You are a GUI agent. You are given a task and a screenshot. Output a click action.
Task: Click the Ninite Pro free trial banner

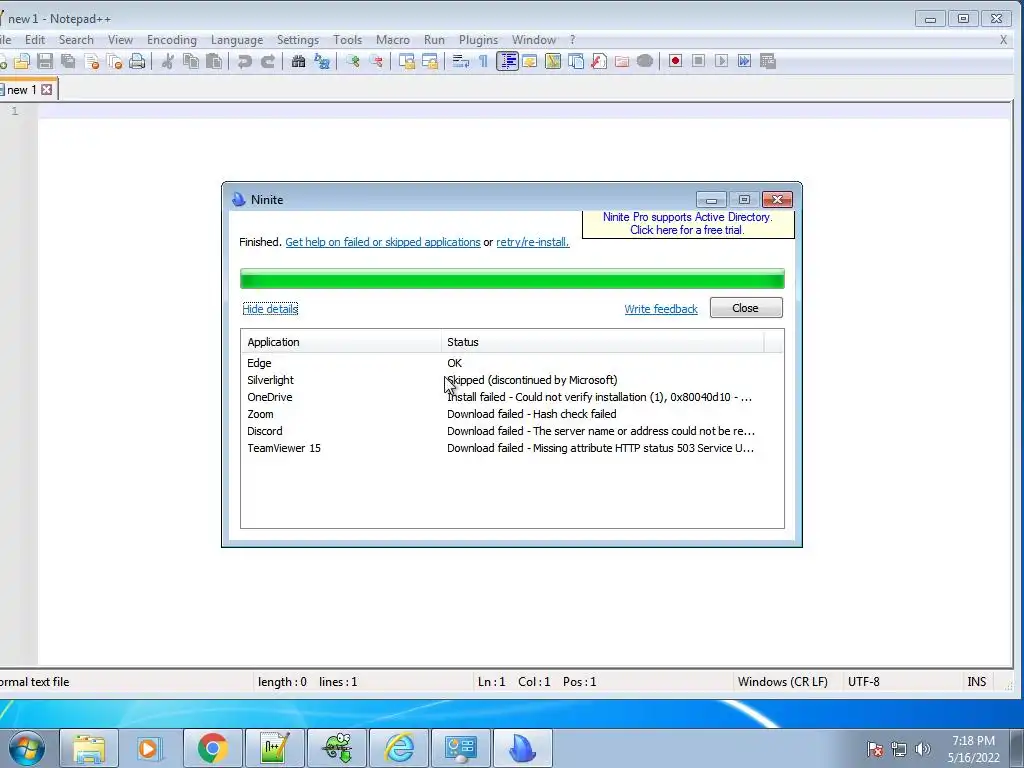click(x=688, y=223)
